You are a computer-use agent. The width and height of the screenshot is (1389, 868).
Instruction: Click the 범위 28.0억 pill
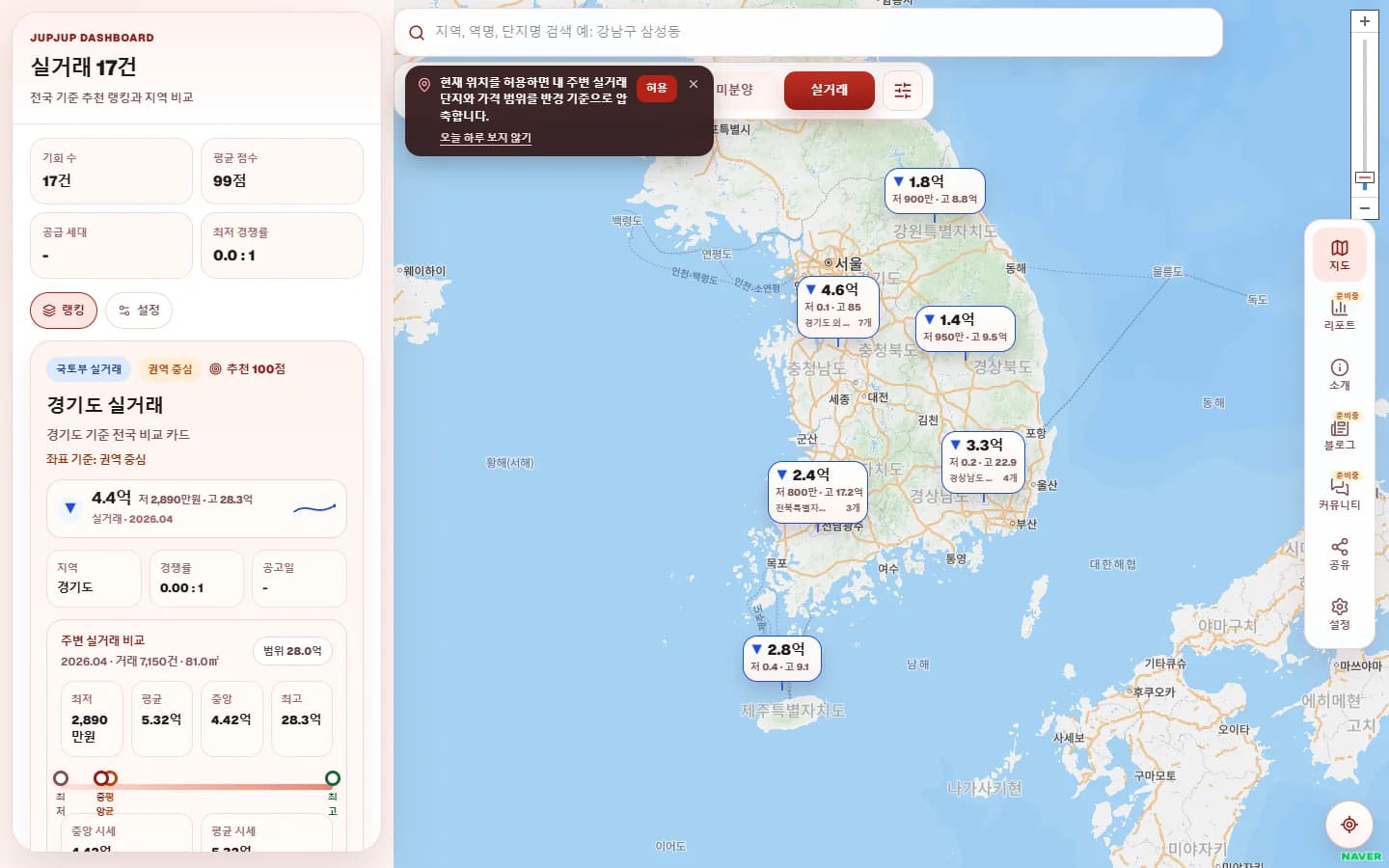(x=292, y=651)
